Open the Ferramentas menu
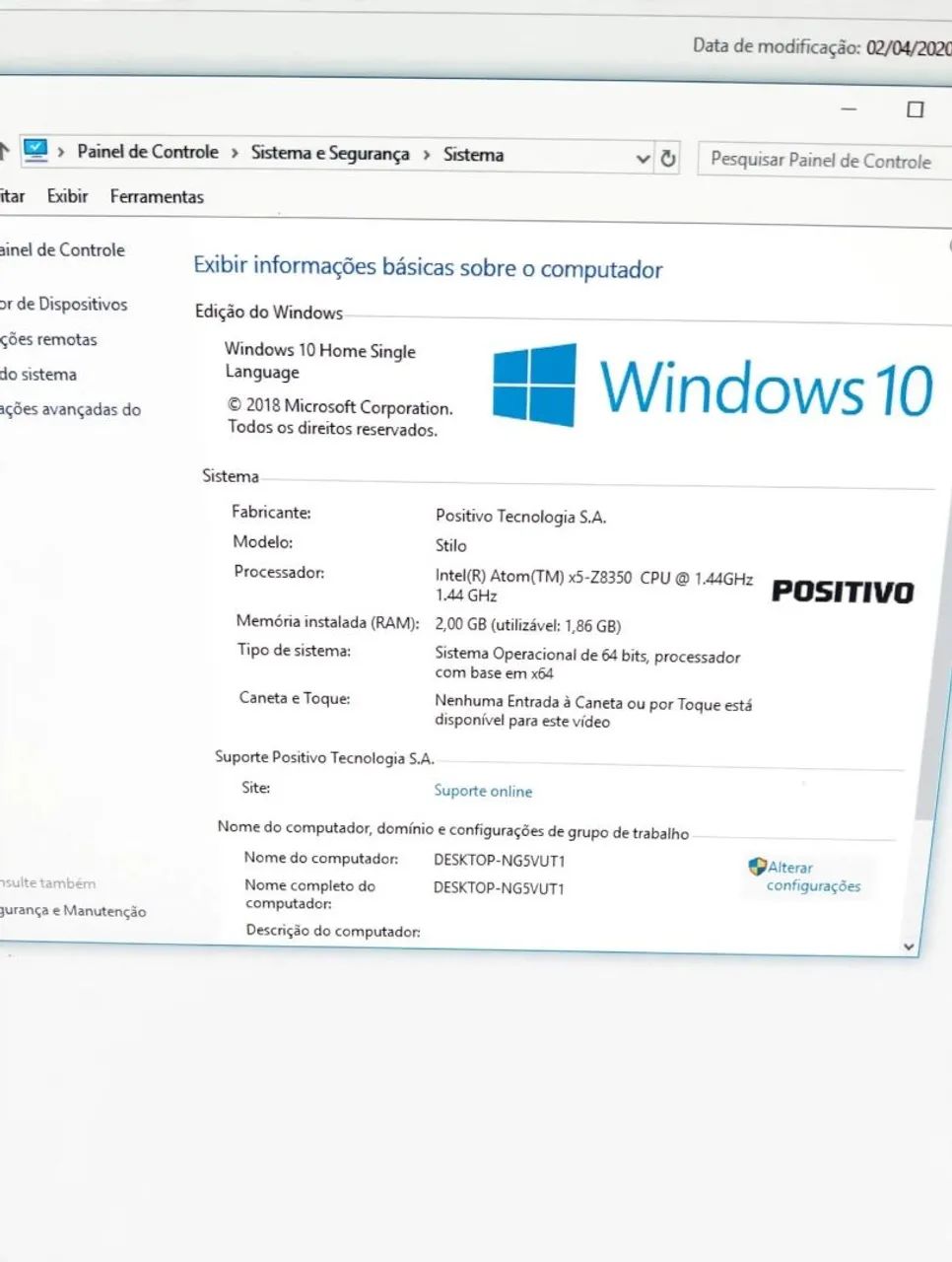952x1262 pixels. [x=157, y=196]
